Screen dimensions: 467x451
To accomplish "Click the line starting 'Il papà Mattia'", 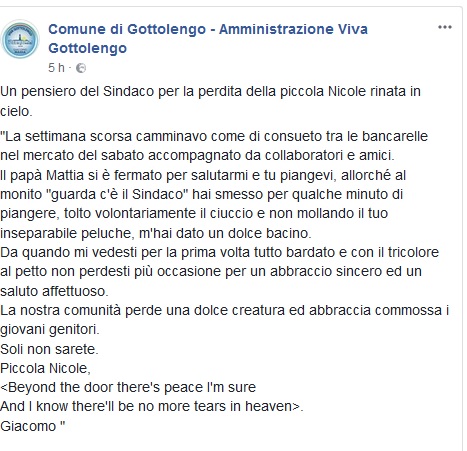I will point(203,175).
